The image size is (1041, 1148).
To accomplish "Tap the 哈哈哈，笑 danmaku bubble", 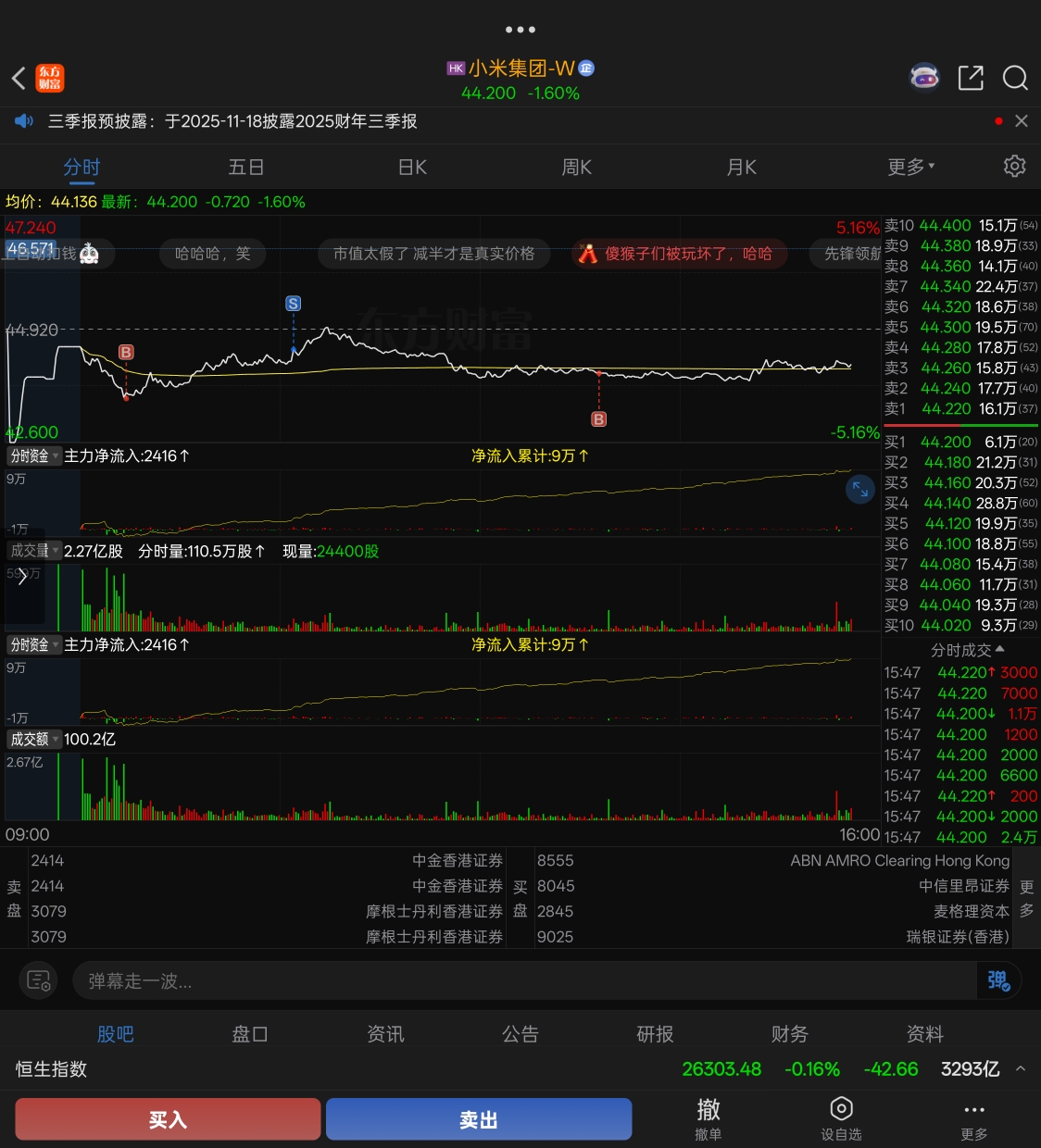I will (x=212, y=254).
